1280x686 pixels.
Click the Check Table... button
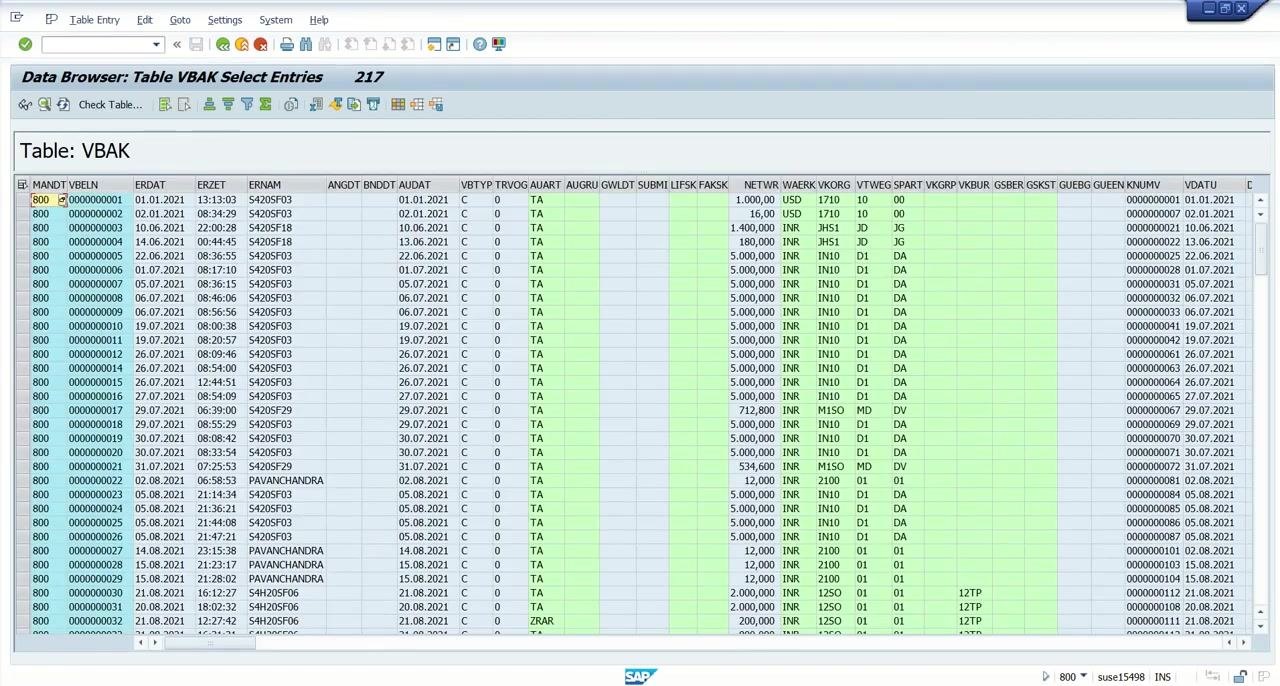110,104
